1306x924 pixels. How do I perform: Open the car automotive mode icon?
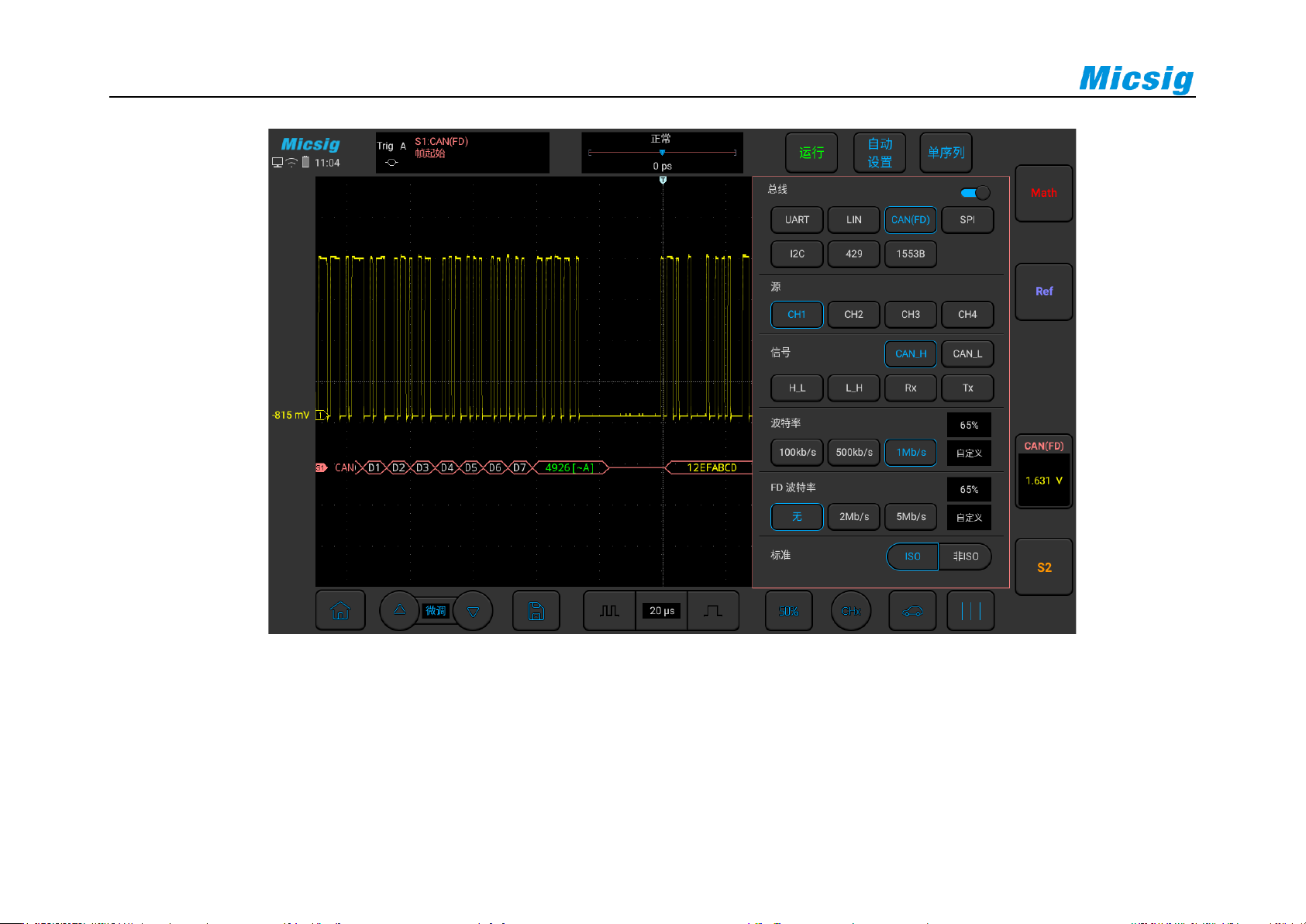coord(912,611)
